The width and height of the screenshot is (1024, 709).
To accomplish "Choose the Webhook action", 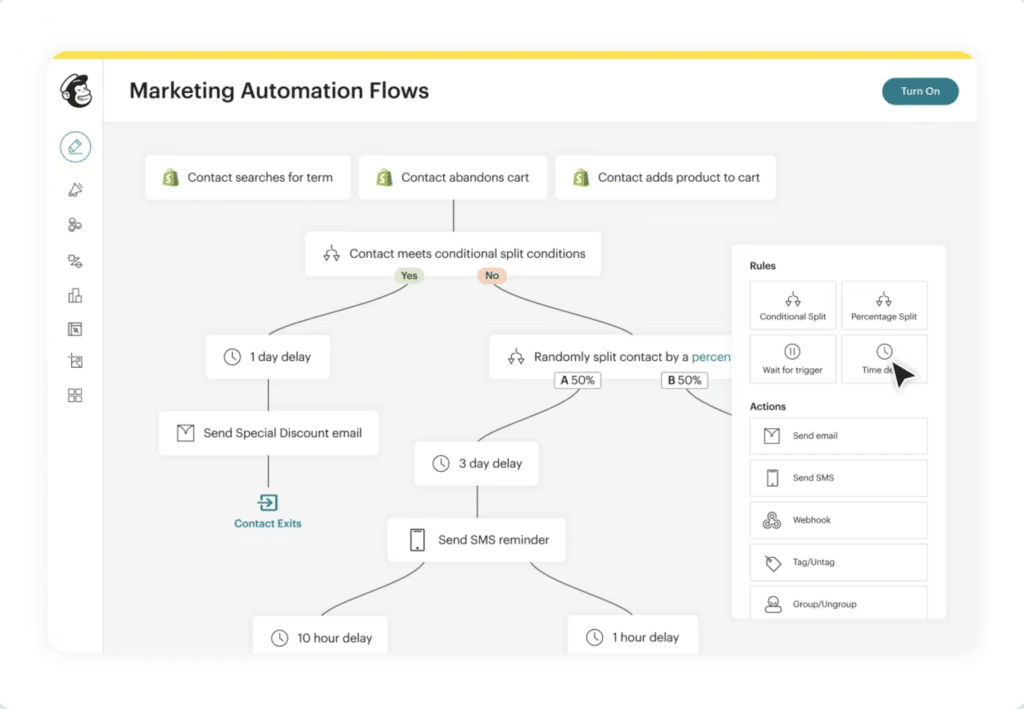I will coord(839,520).
